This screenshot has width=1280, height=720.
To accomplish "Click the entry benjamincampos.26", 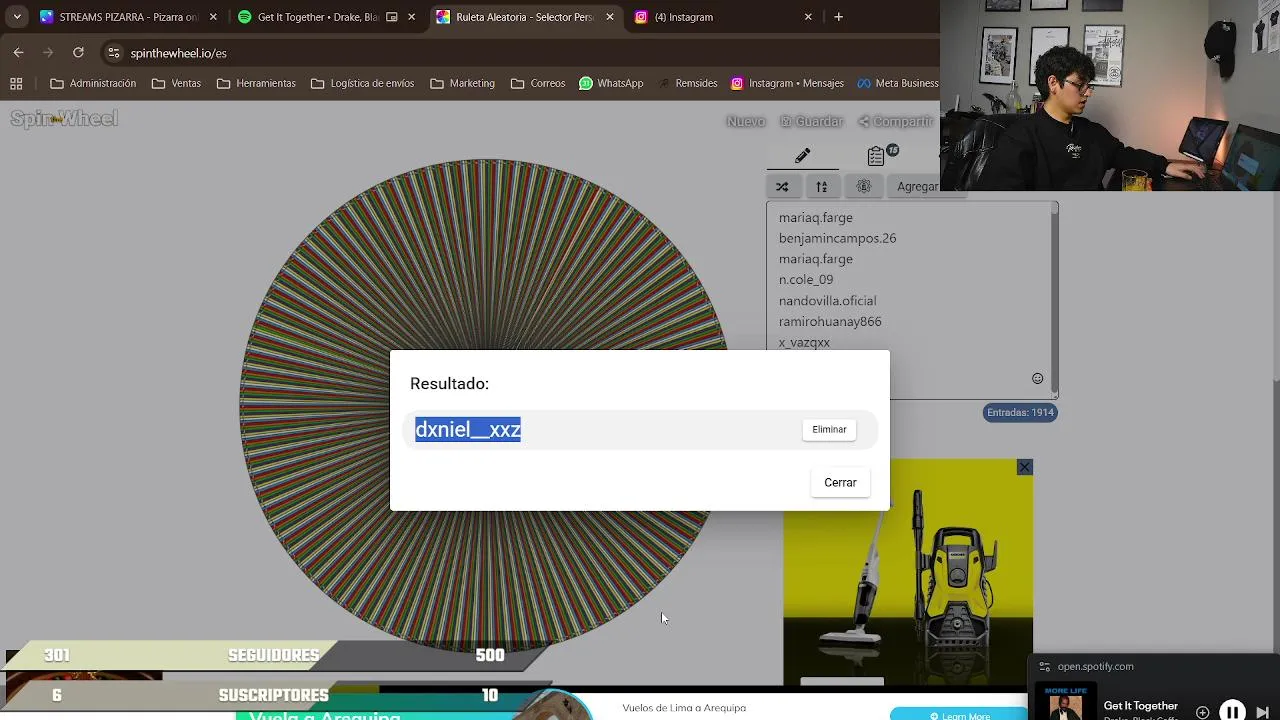I will point(837,238).
